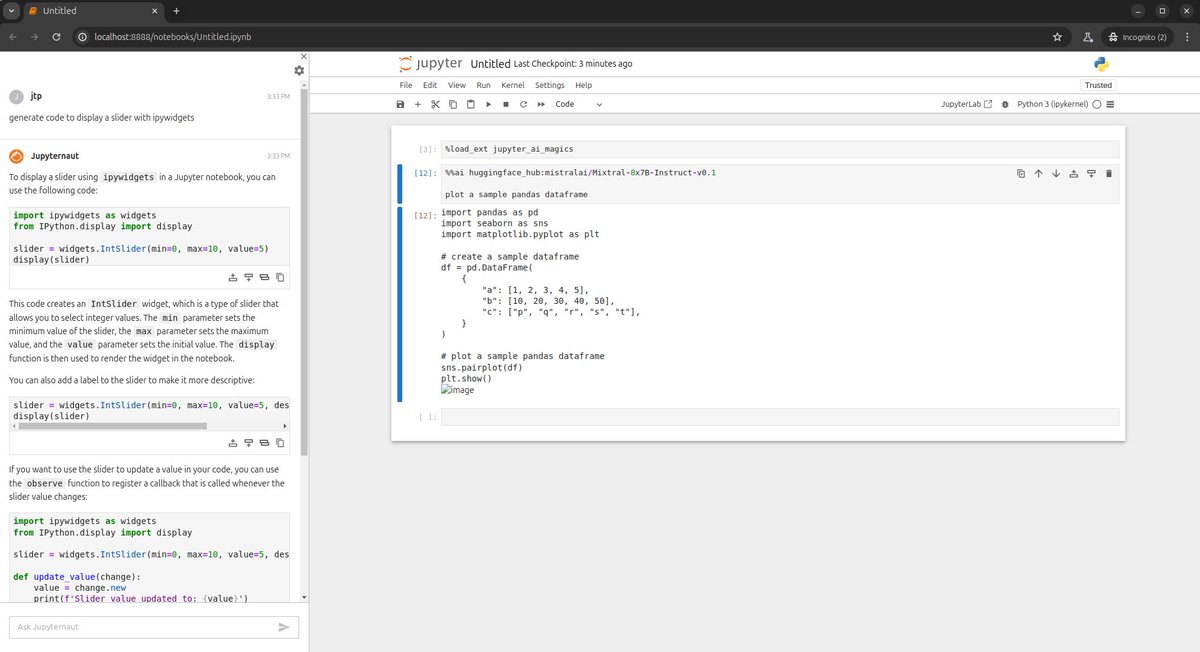Run the selected cell with the play icon
This screenshot has height=652, width=1200.
pos(488,104)
